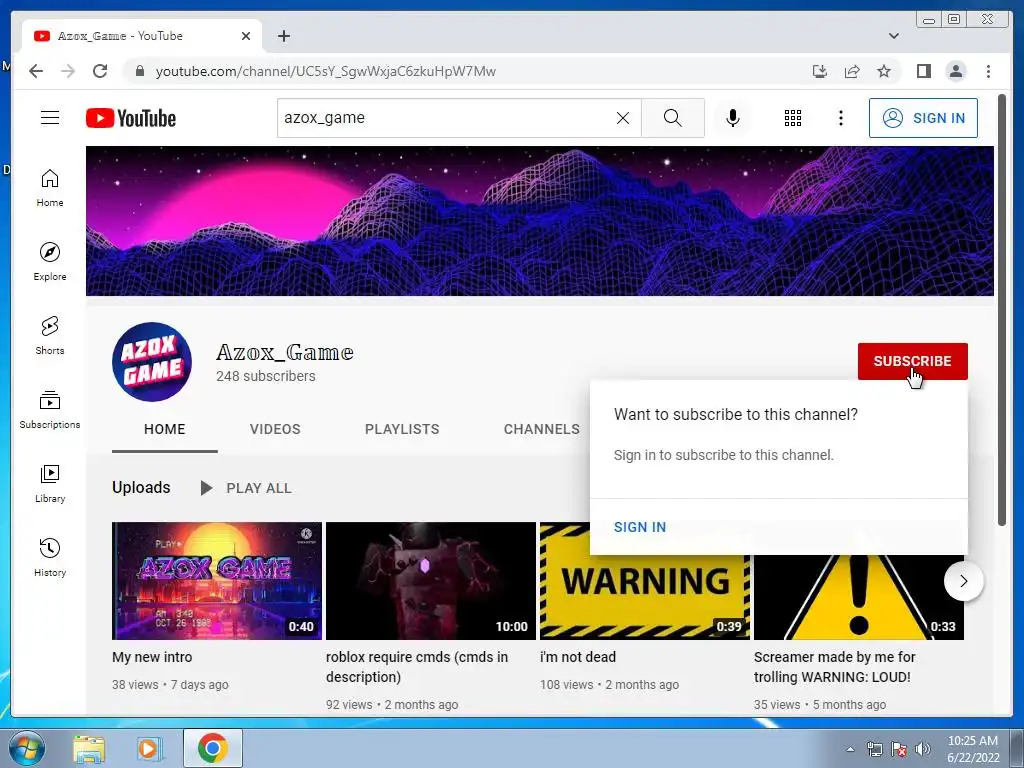
Task: Switch to the HOME channel tab
Action: (165, 429)
